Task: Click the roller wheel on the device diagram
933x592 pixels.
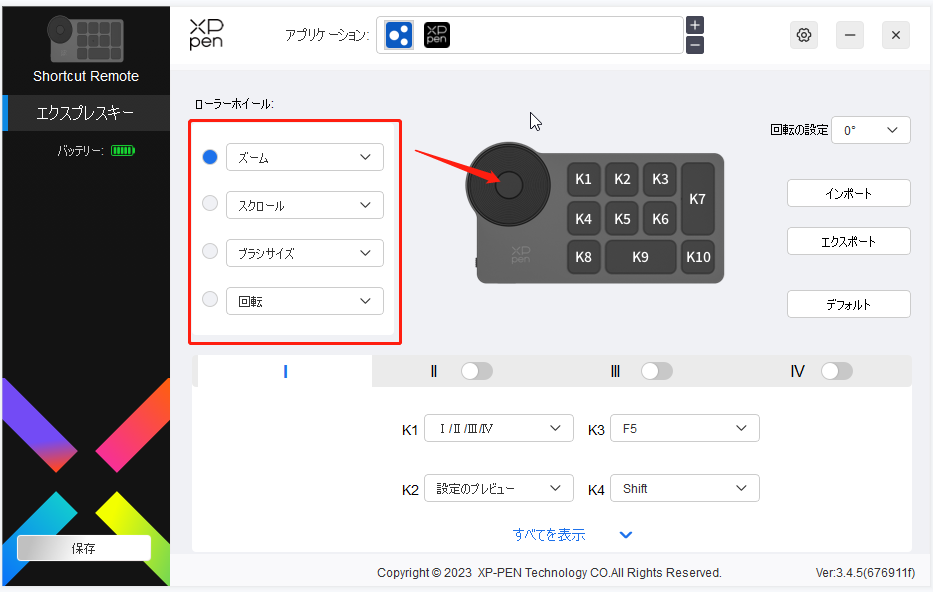Action: (508, 184)
